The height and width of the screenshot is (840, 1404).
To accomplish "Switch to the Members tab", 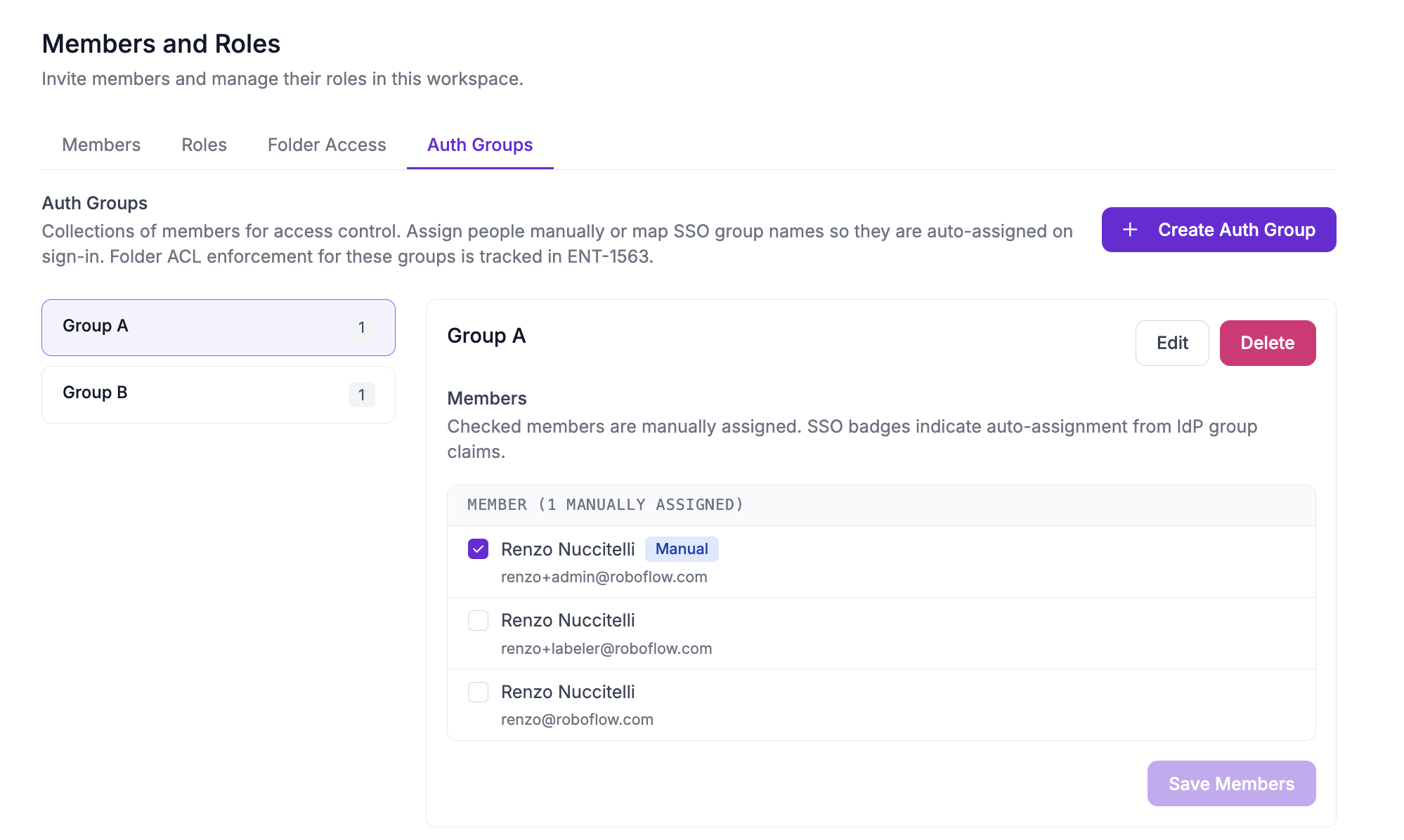I will [x=101, y=145].
